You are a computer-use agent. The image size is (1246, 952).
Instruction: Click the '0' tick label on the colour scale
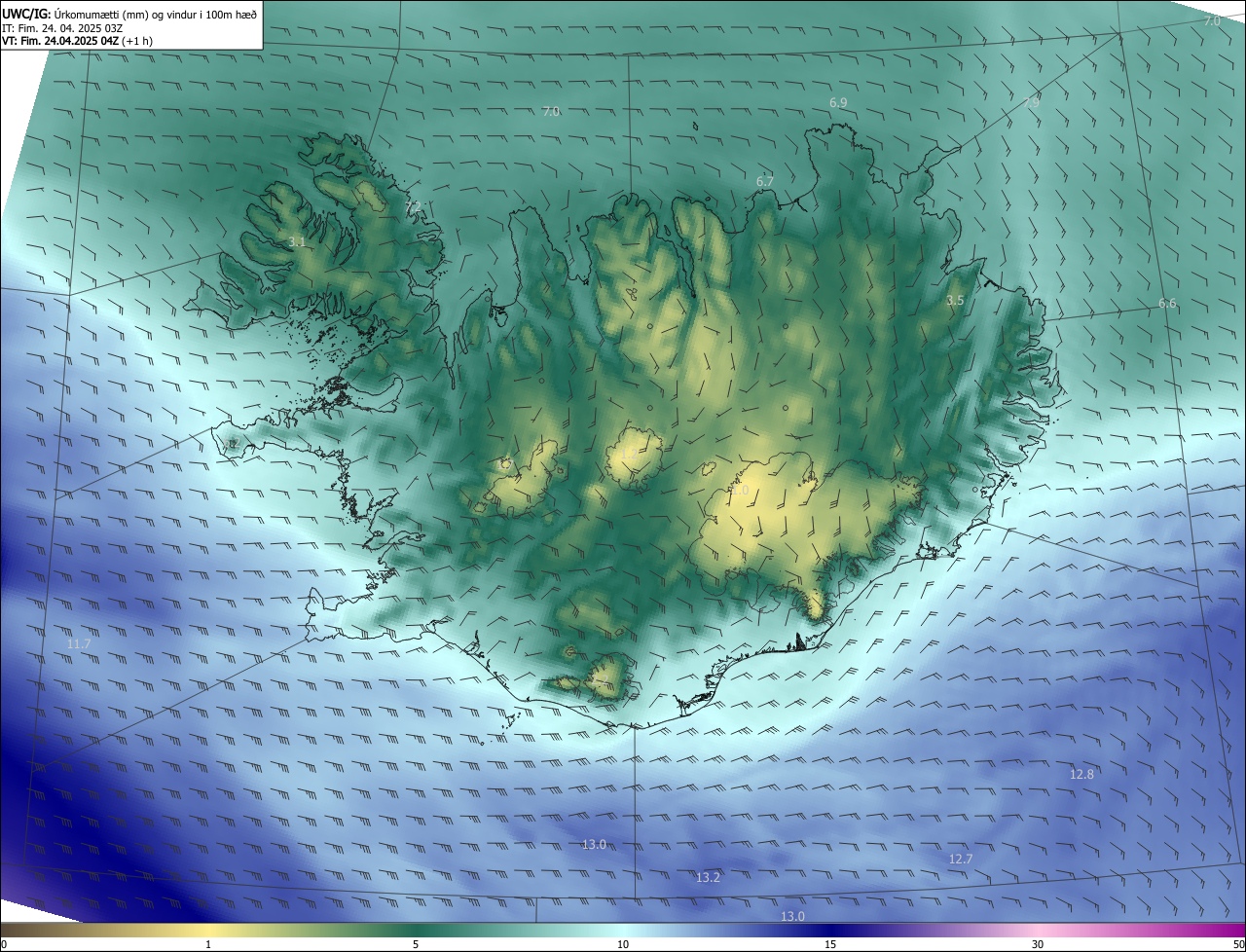[4, 944]
